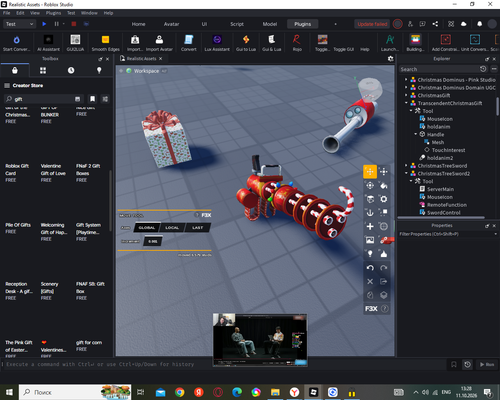Viewport: 500px width, 400px height.
Task: Click the Run command button
Action: tap(487, 365)
